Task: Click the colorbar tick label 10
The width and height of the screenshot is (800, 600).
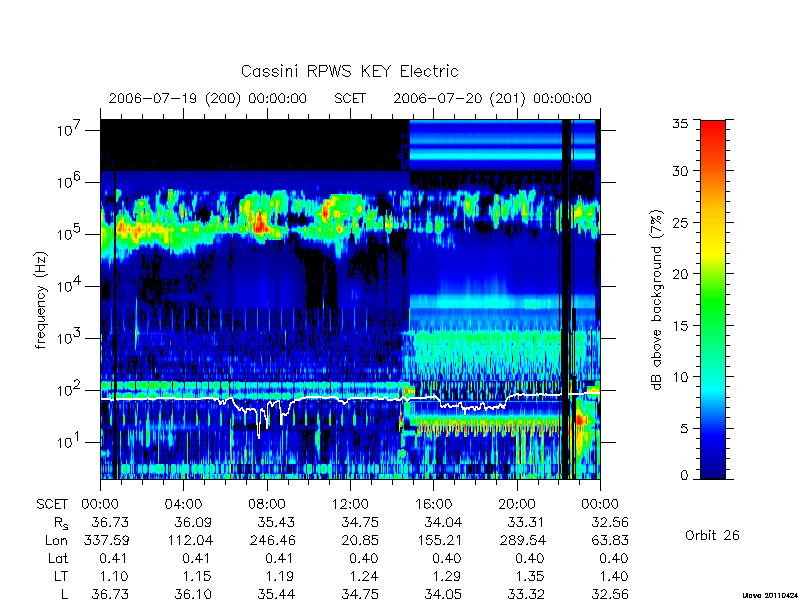Action: [680, 377]
